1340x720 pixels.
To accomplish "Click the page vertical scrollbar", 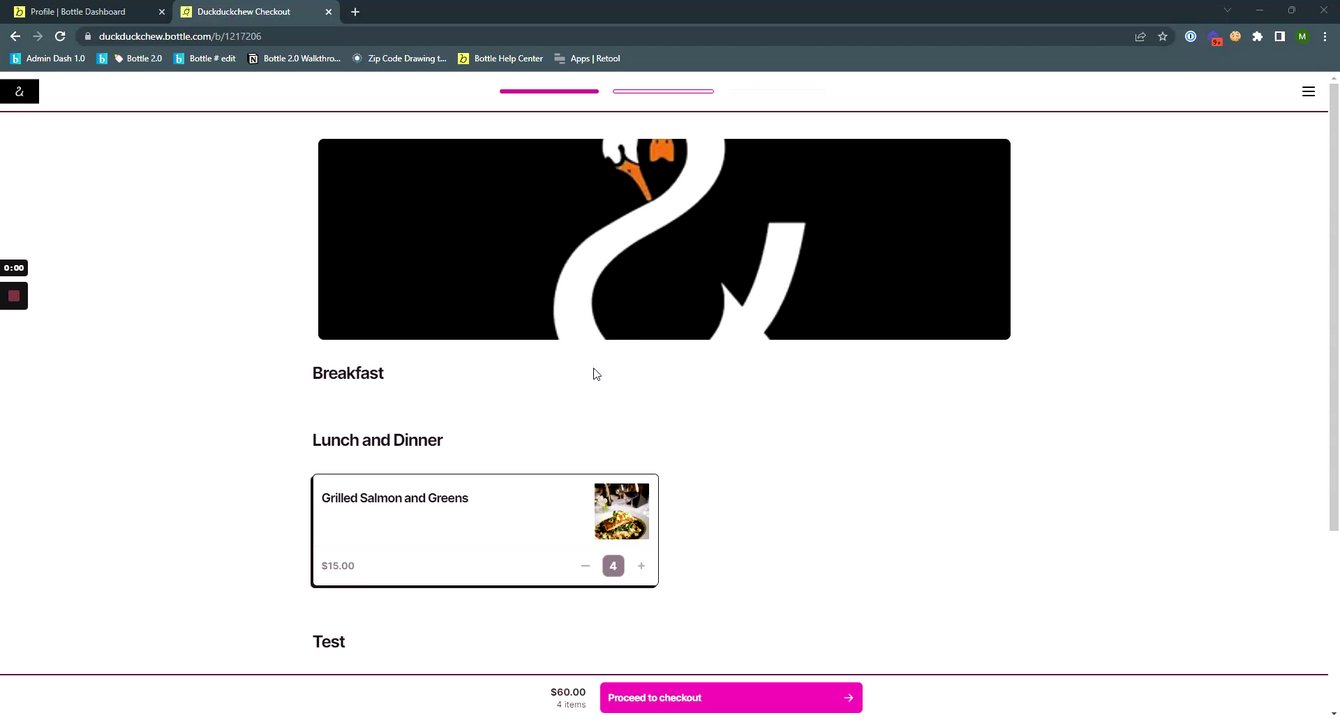I will coord(1334,308).
